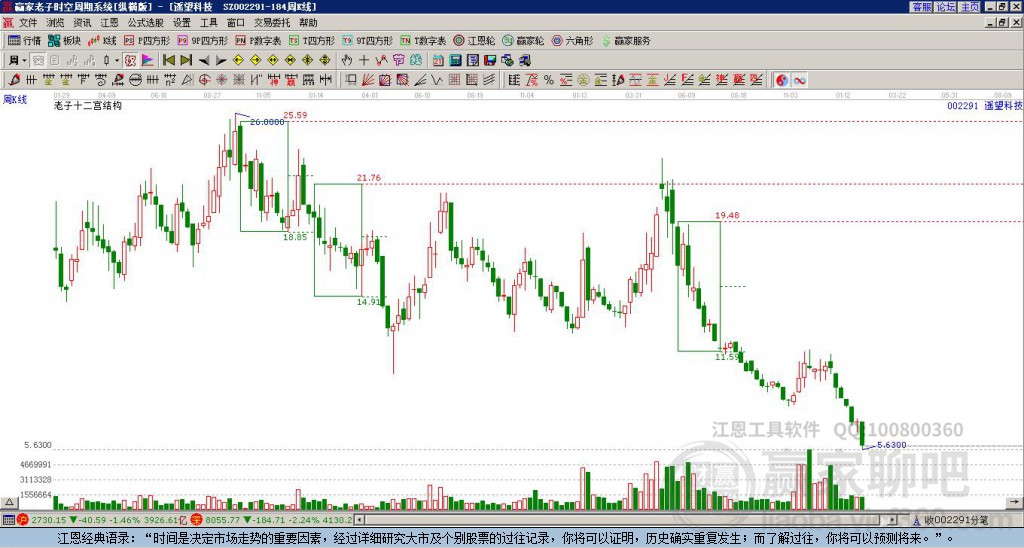Open 赢家服务 link in toolbar
The image size is (1024, 548).
pyautogui.click(x=626, y=40)
